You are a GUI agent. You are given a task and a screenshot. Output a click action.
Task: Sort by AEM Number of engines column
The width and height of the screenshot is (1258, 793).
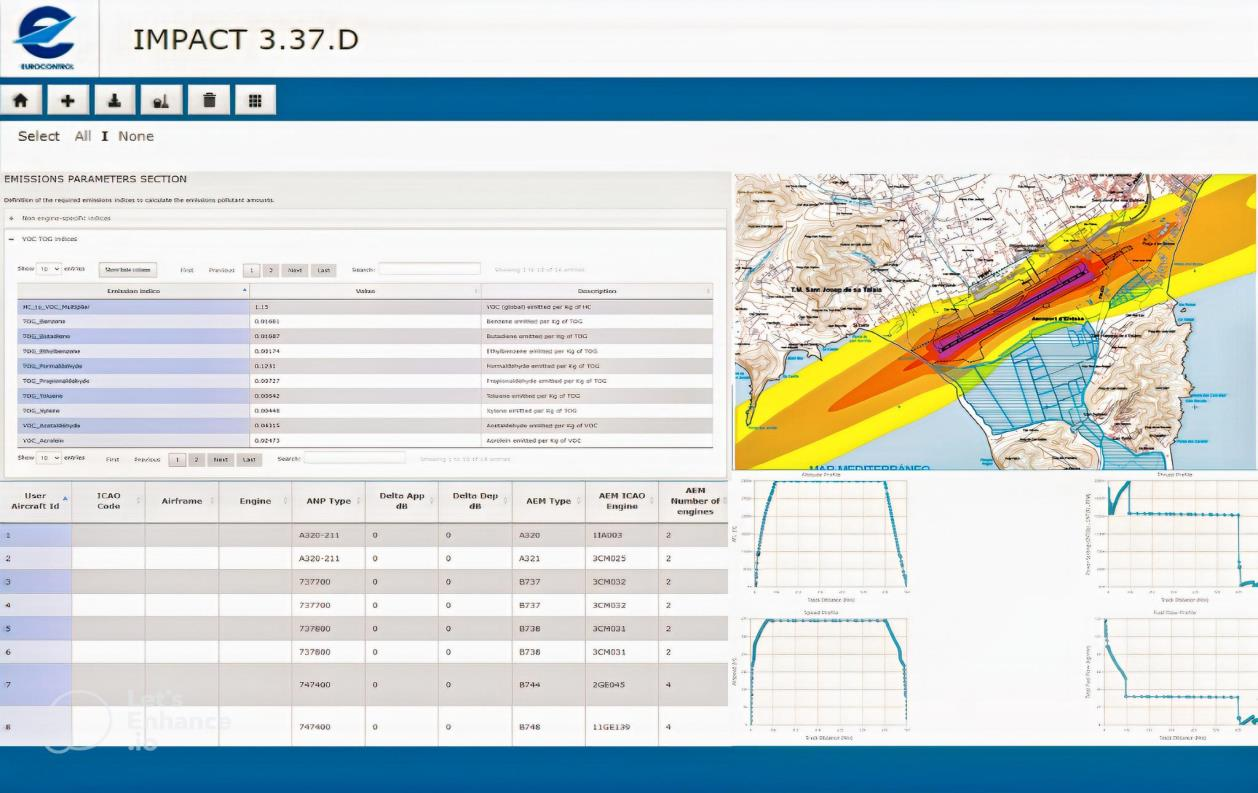pyautogui.click(x=694, y=501)
